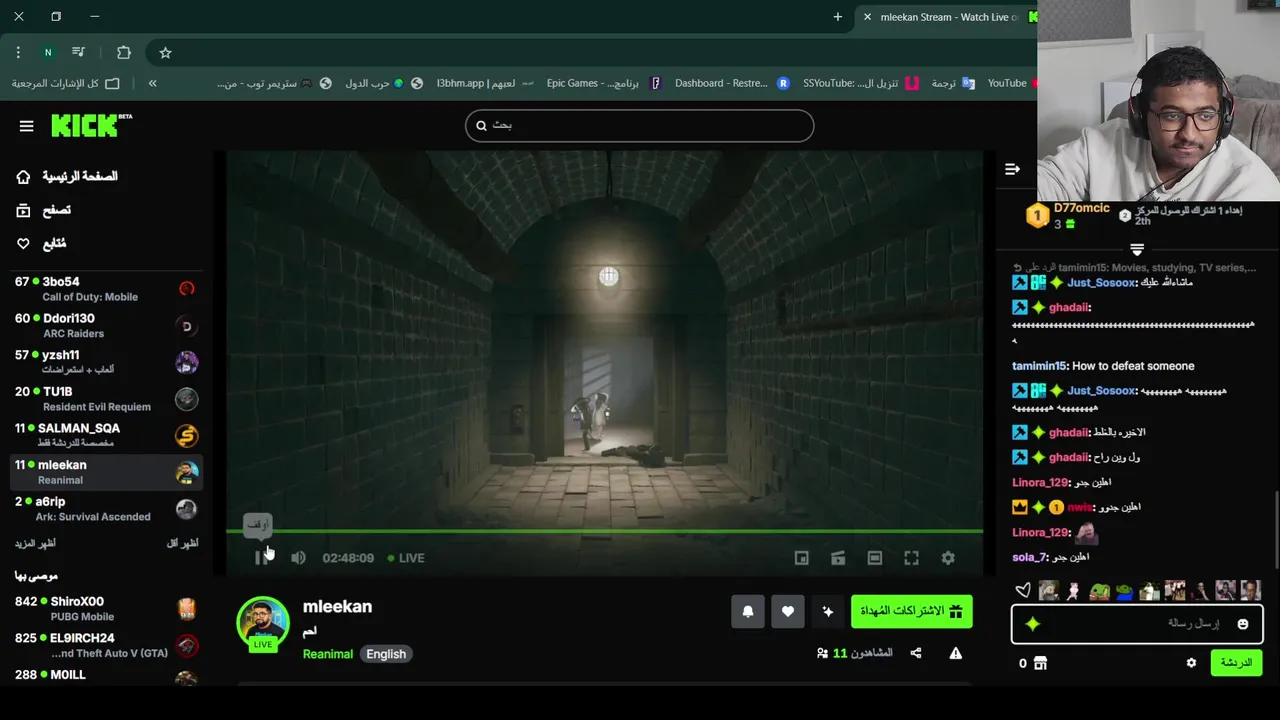Open browser media control icon
The height and width of the screenshot is (720, 1280).
(x=78, y=52)
